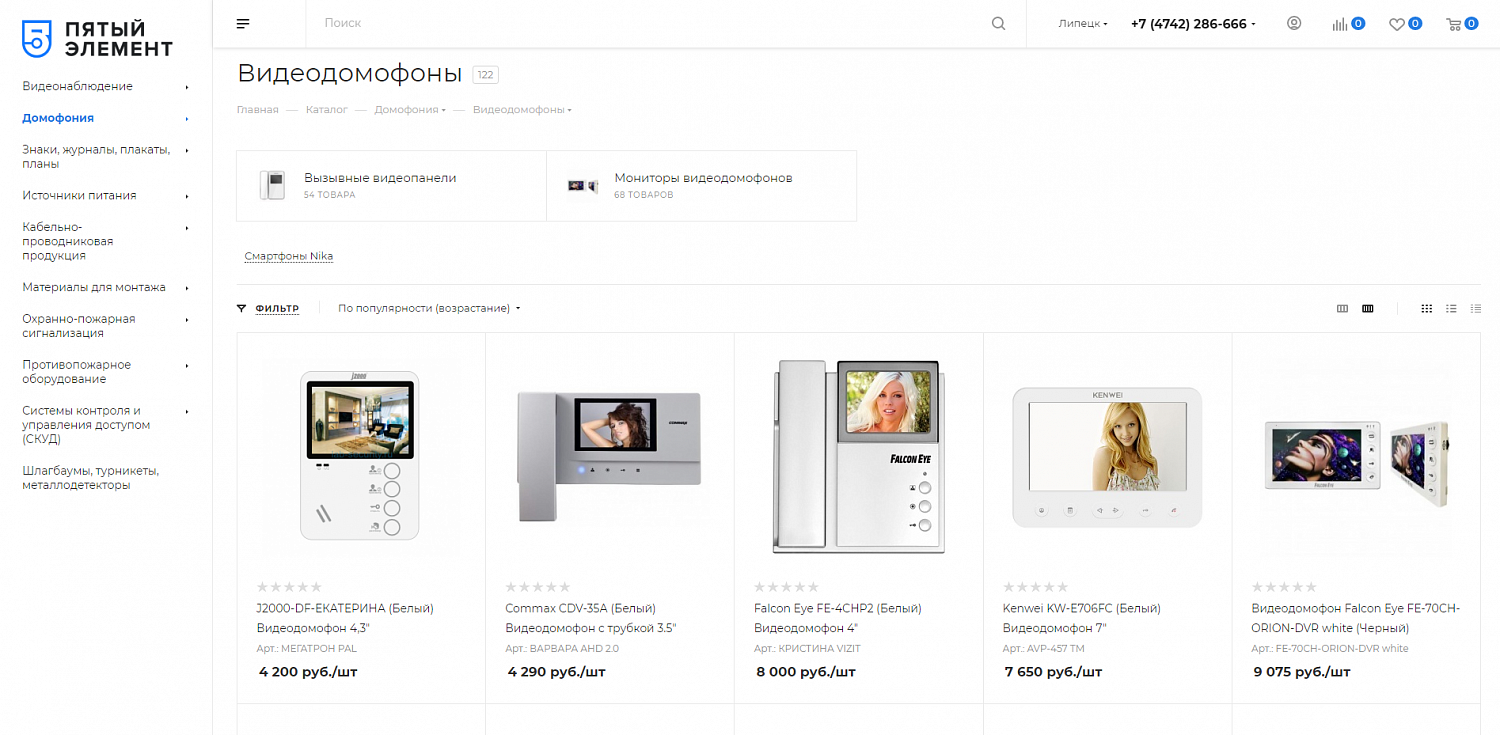The height and width of the screenshot is (735, 1500).
Task: Open the Kenwei KW-E706FC product image
Action: coord(1107,457)
